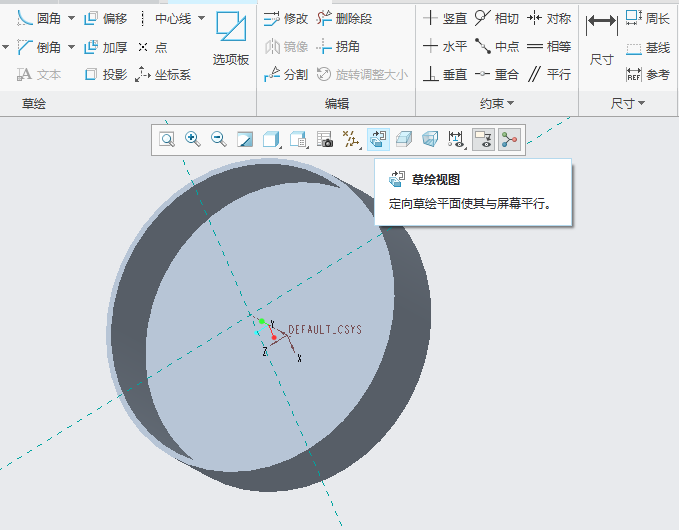Viewport: 679px width, 530px height.
Task: Apply the 相切 (Tangent) constraint
Action: pos(497,18)
